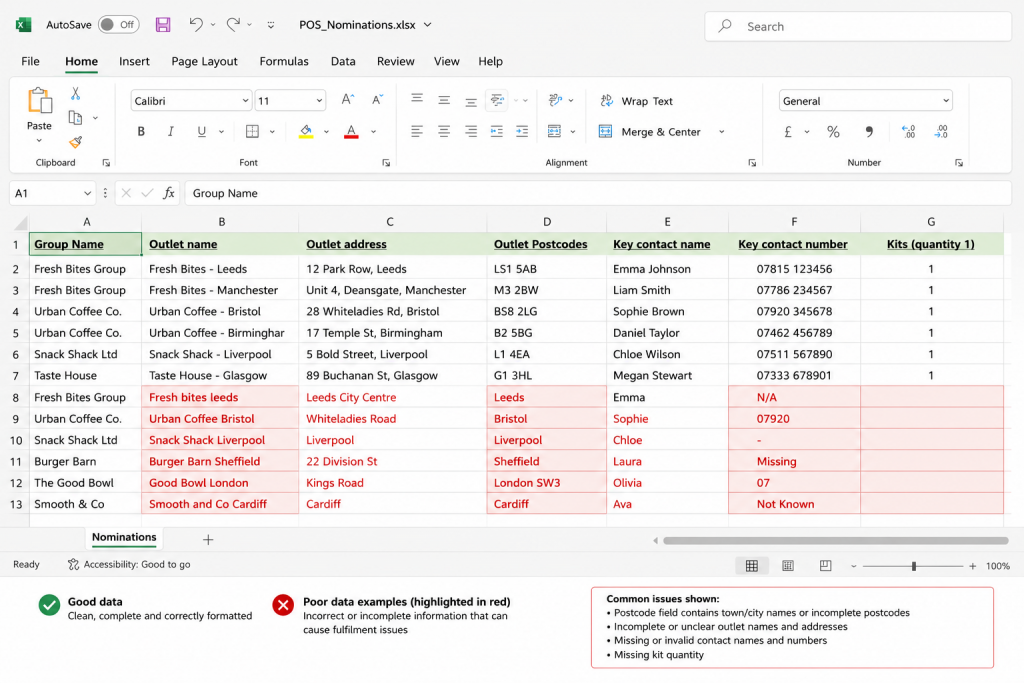Click Merge & Center button

tap(649, 132)
